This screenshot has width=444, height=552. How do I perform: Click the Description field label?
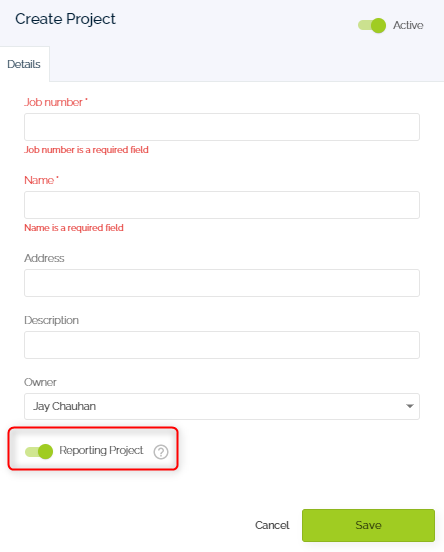pos(51,320)
